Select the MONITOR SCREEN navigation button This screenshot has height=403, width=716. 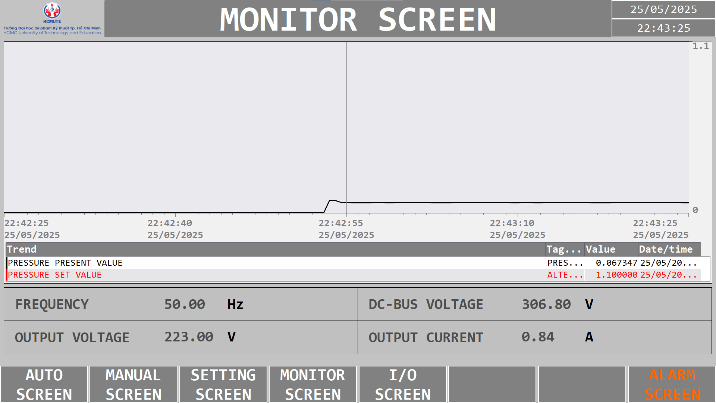click(x=313, y=384)
